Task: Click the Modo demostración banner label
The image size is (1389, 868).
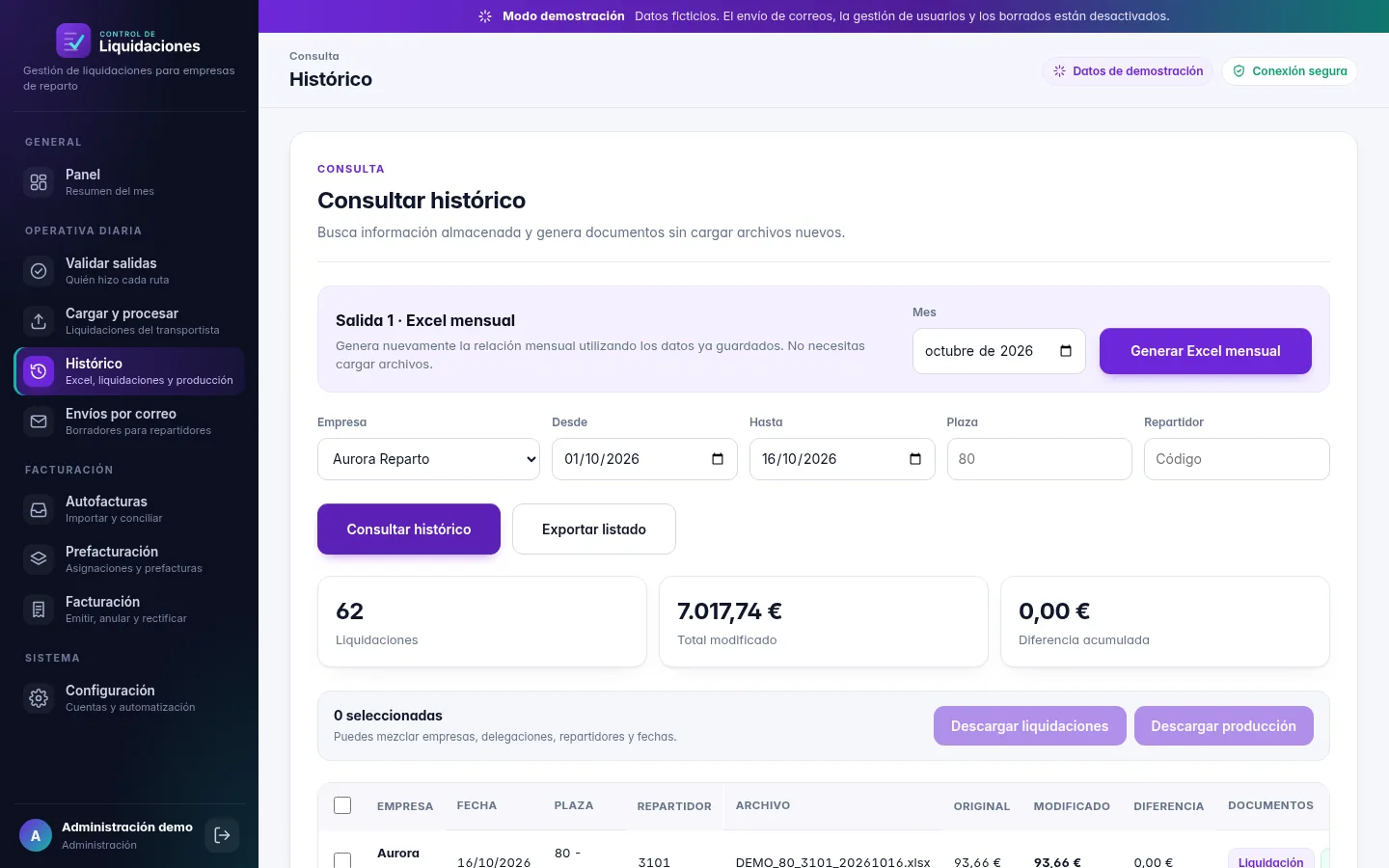Action: [563, 16]
